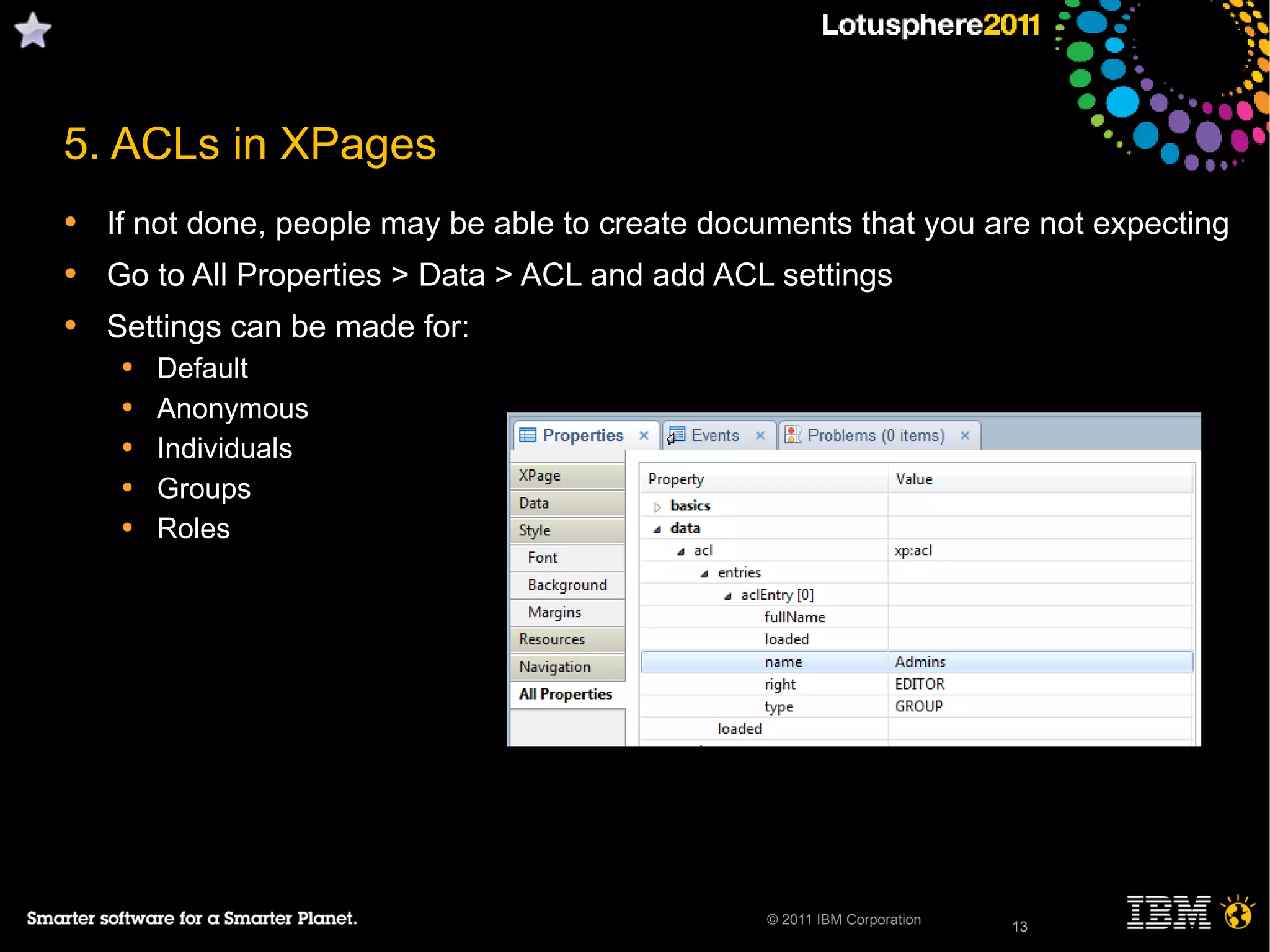Select the All Properties section
The height and width of the screenshot is (952, 1270).
(567, 694)
